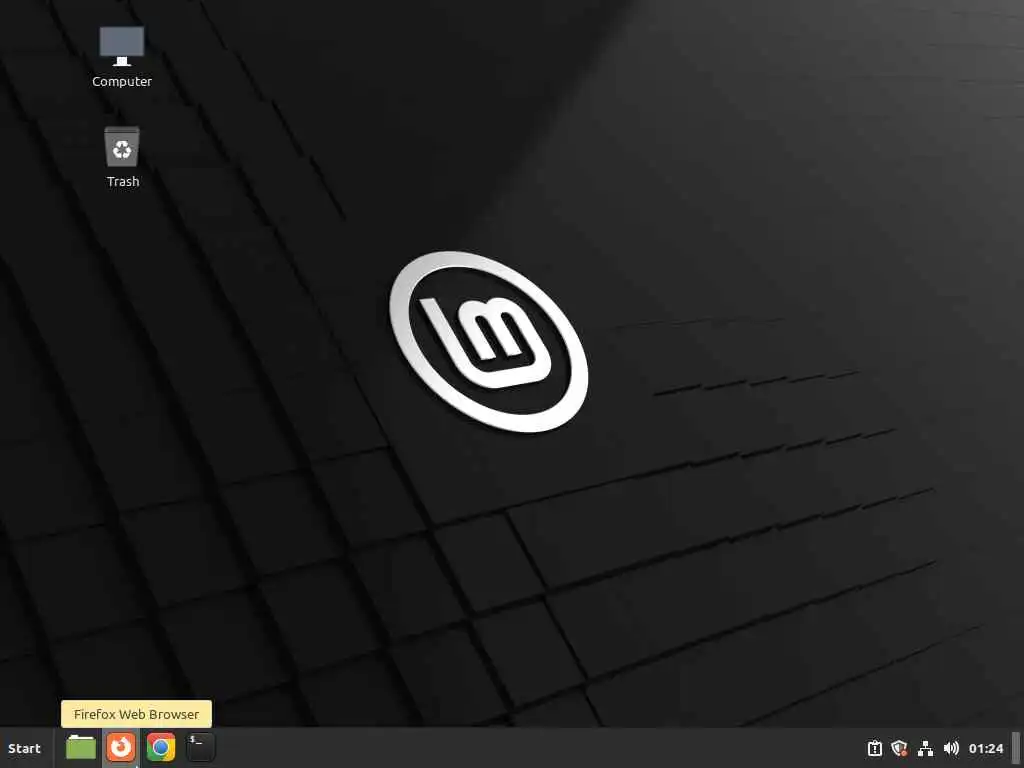Open Google Chrome from the panel

pyautogui.click(x=161, y=747)
